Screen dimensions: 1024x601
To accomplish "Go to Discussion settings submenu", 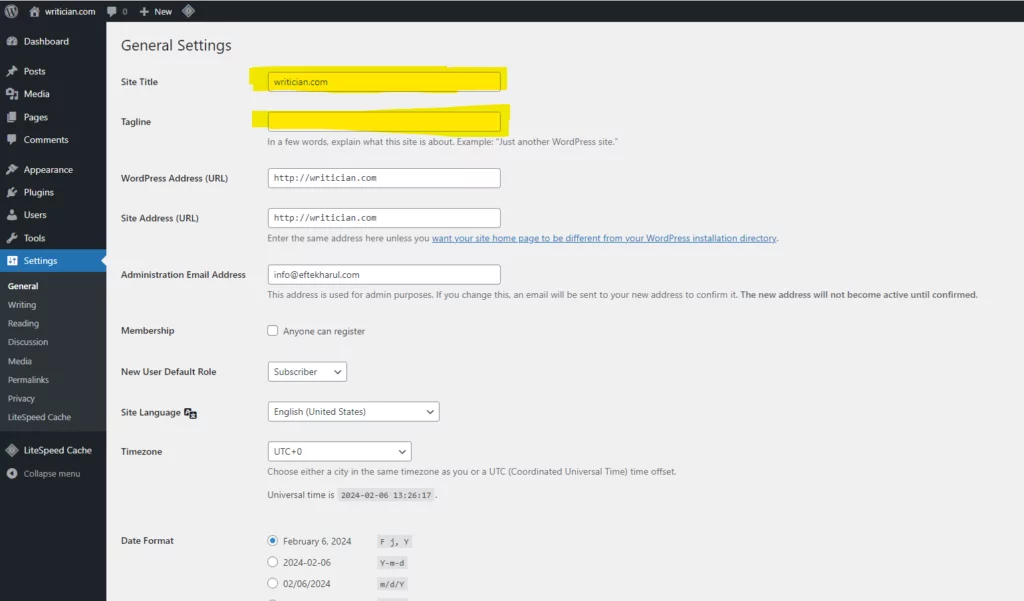I will click(27, 342).
